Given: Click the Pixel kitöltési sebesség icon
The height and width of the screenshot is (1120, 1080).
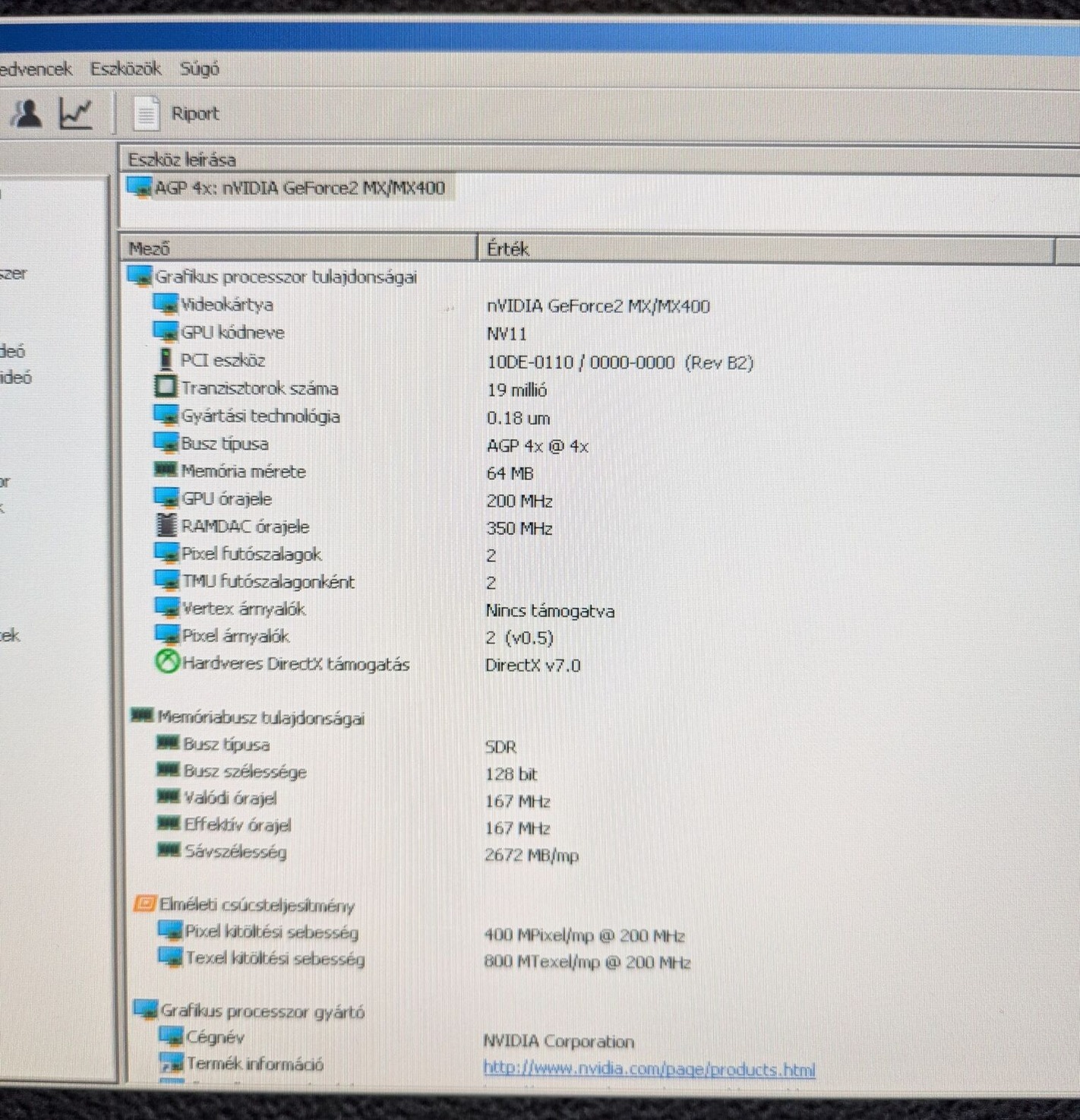Looking at the screenshot, I should pos(170,932).
